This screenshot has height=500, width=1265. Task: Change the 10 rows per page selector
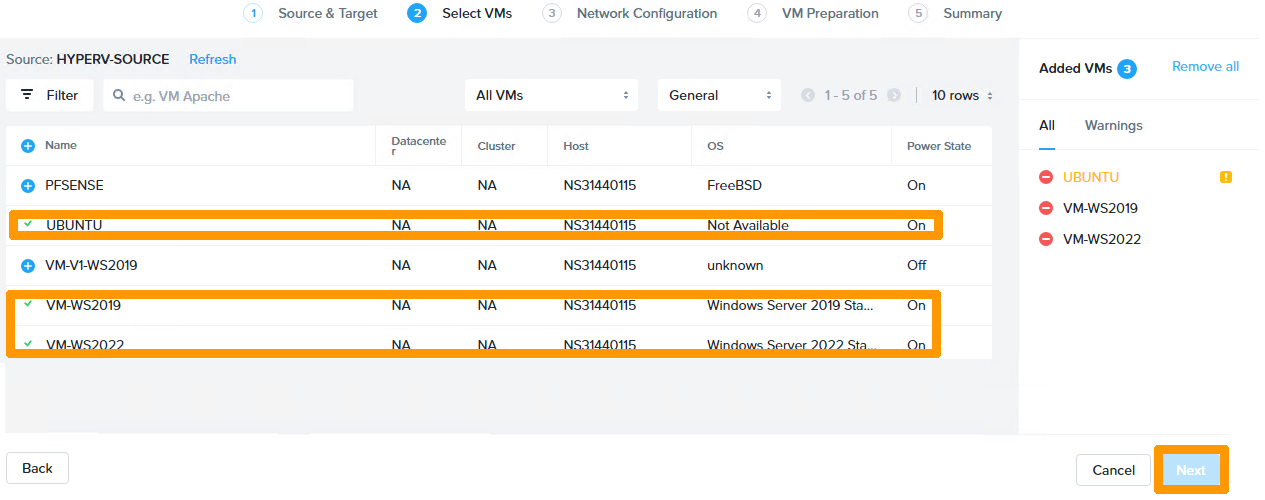coord(962,96)
